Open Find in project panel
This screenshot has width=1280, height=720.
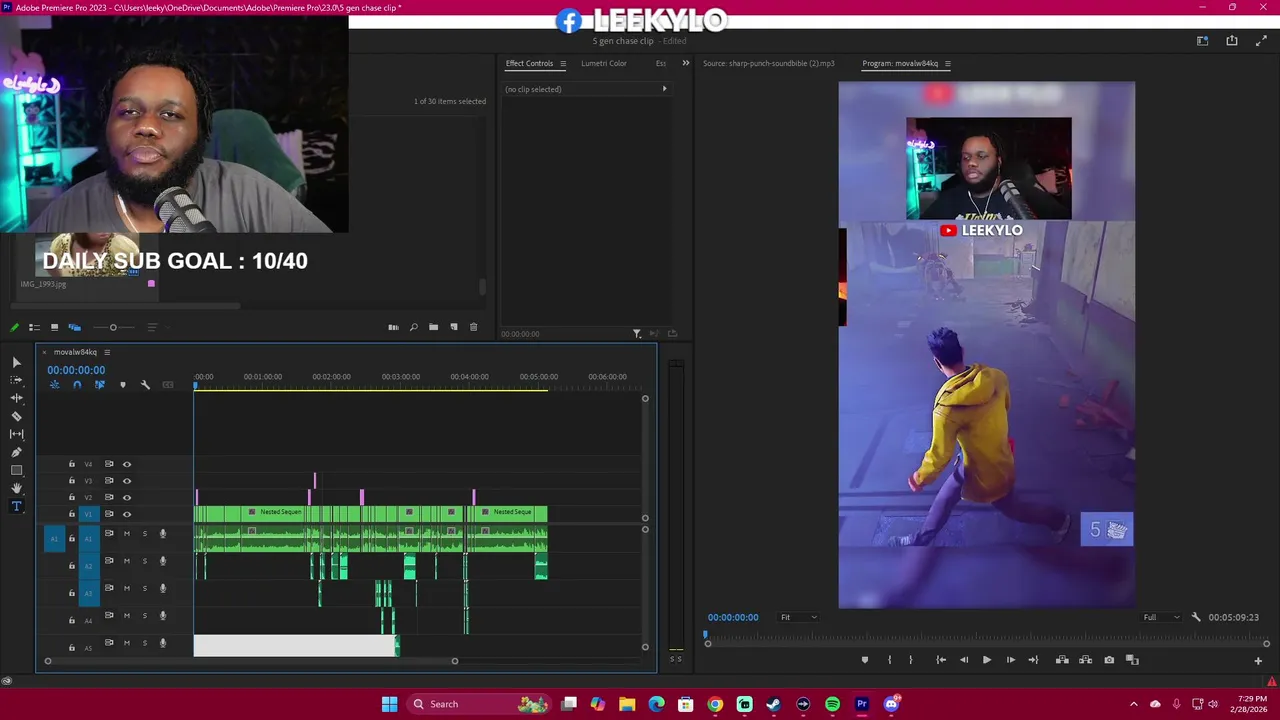[x=413, y=327]
